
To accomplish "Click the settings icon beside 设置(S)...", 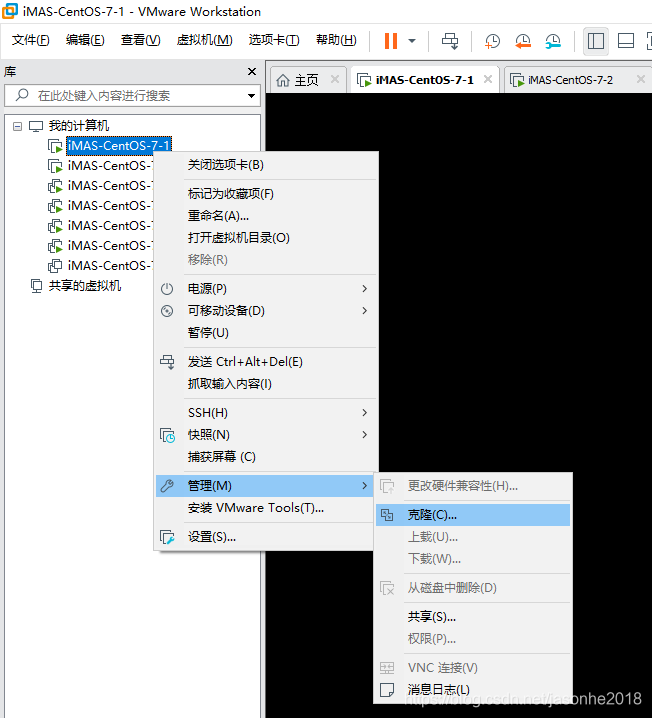I will [x=167, y=537].
